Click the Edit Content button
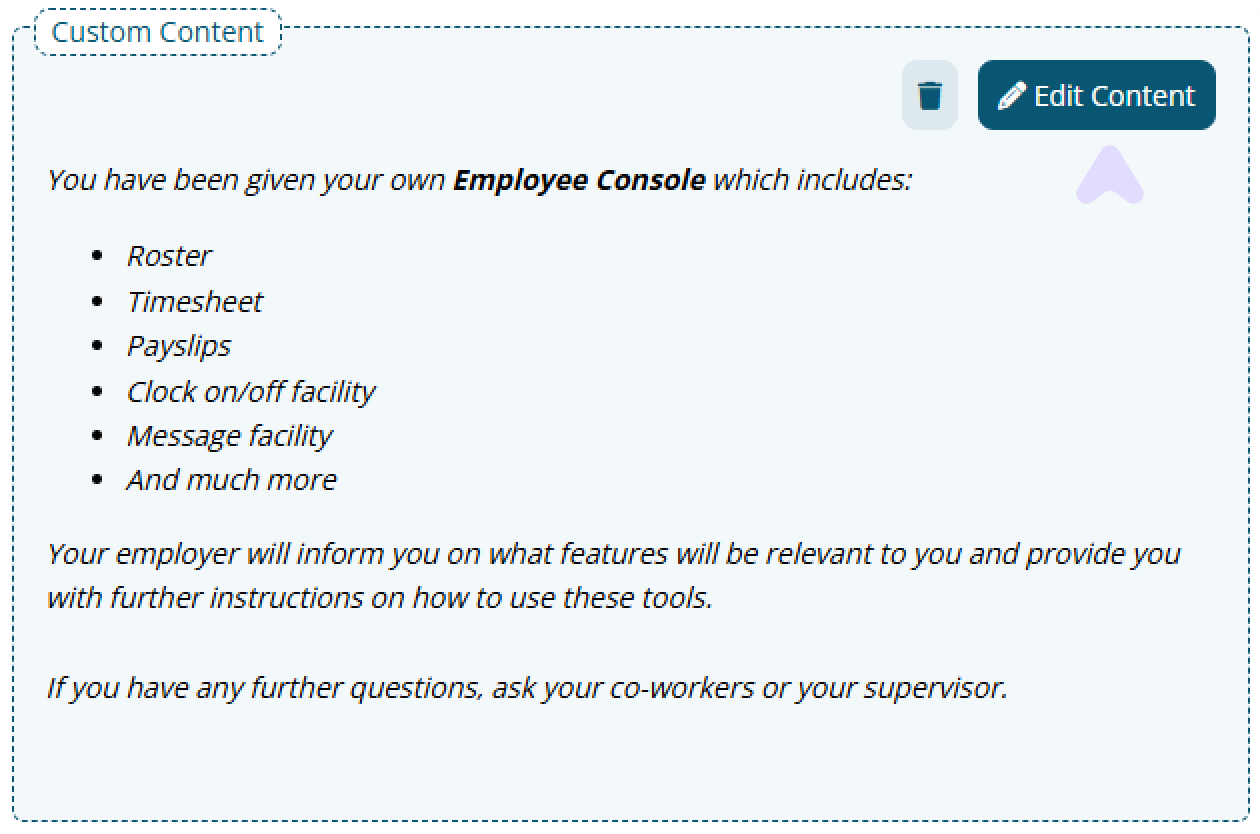Viewport: 1260px width, 834px height. tap(1097, 96)
